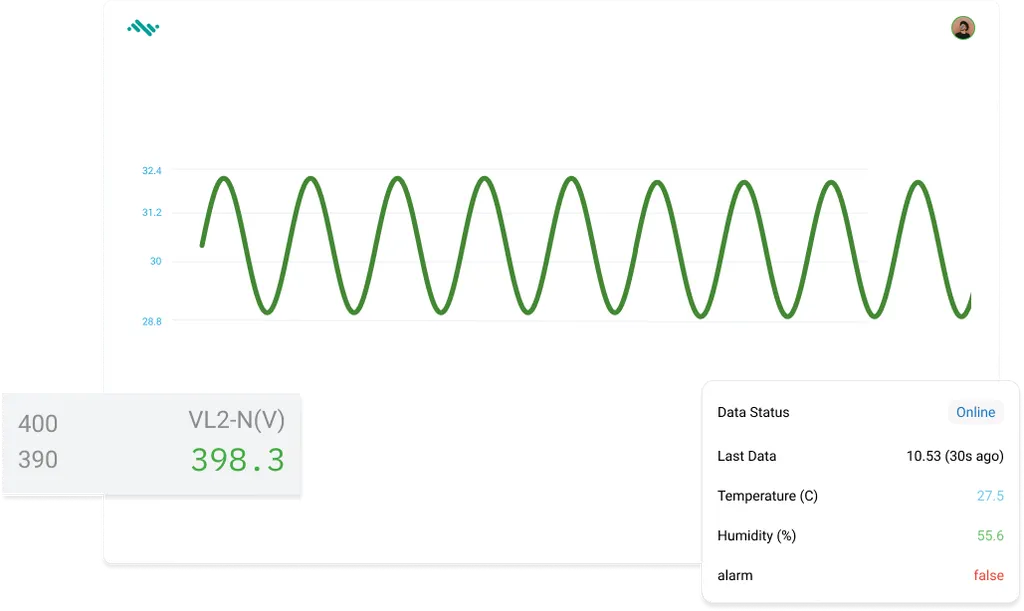Screen dimensions: 1024x611
Task: Click the teal wave logo icon
Action: (143, 28)
